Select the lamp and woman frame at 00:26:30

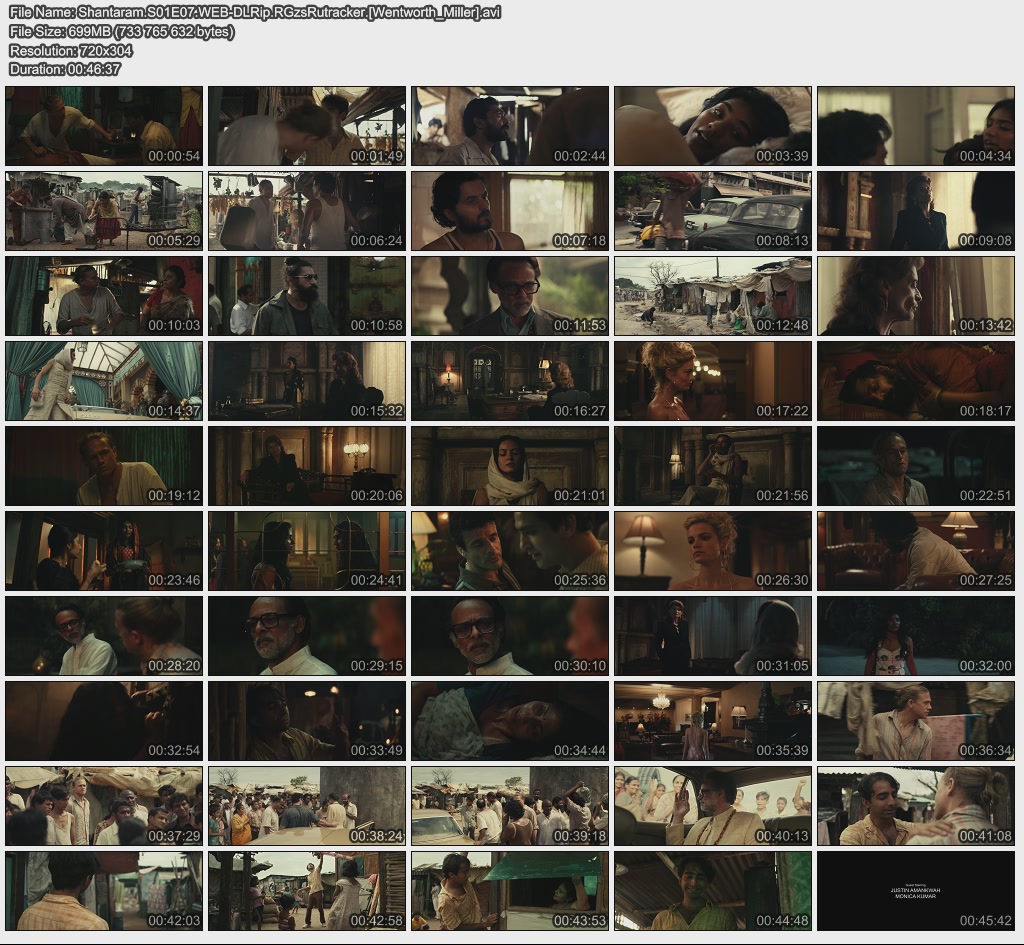coord(713,551)
